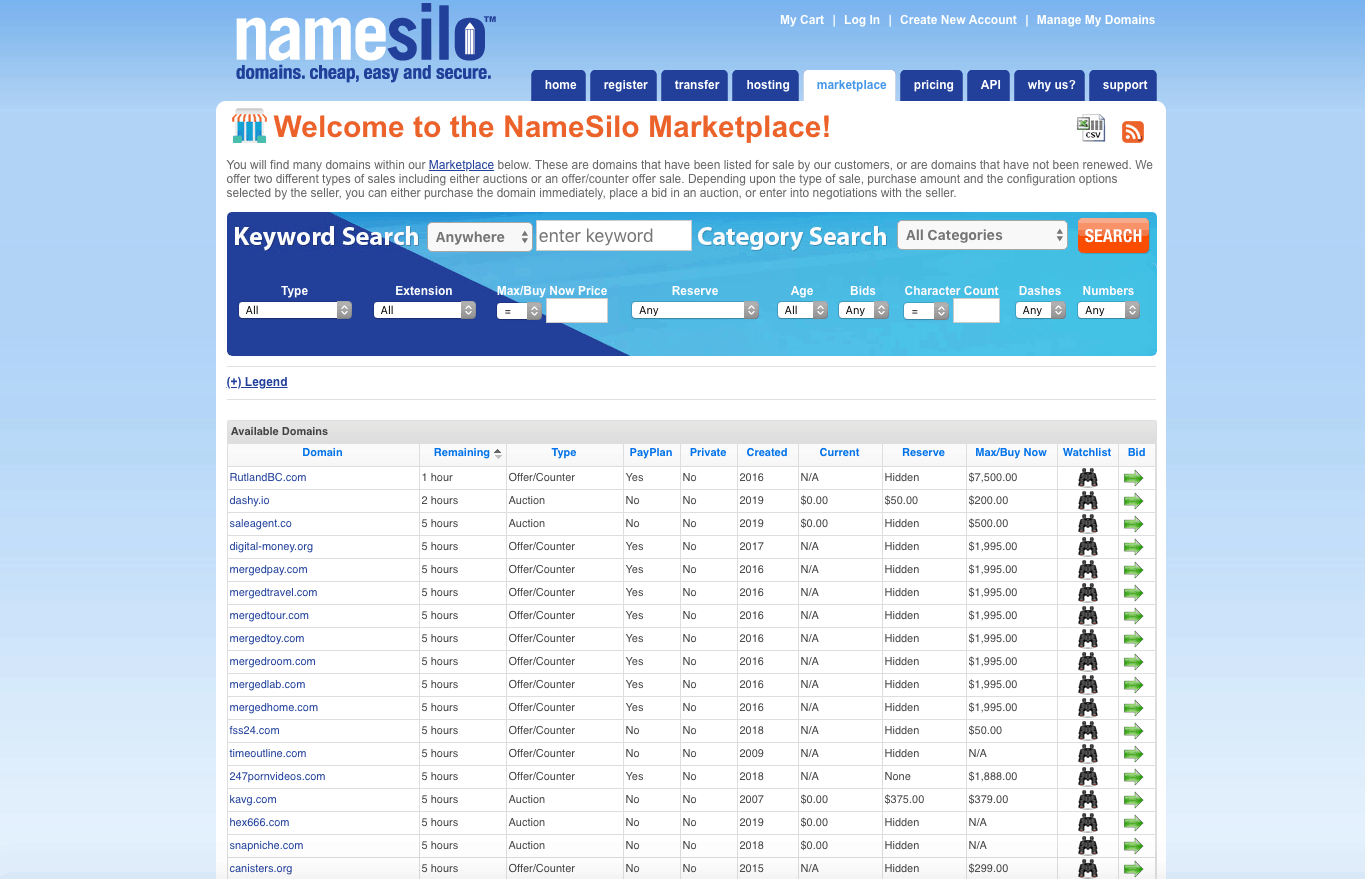
Task: Click the enter keyword search field
Action: [613, 236]
